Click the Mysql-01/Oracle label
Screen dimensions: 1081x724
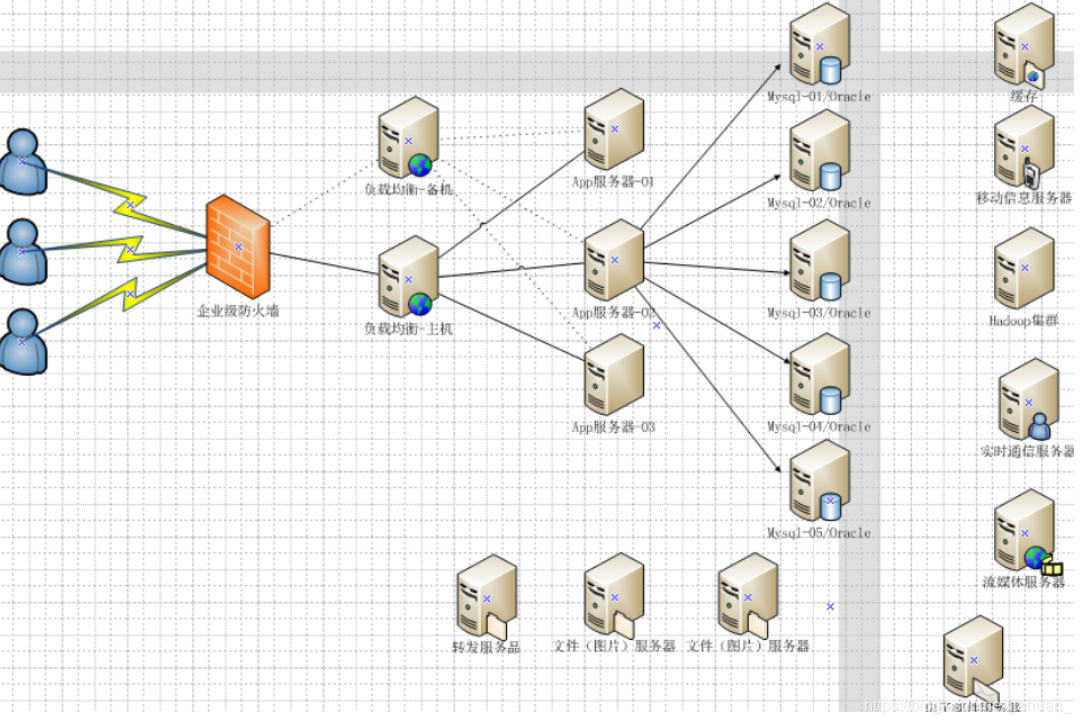[x=819, y=97]
